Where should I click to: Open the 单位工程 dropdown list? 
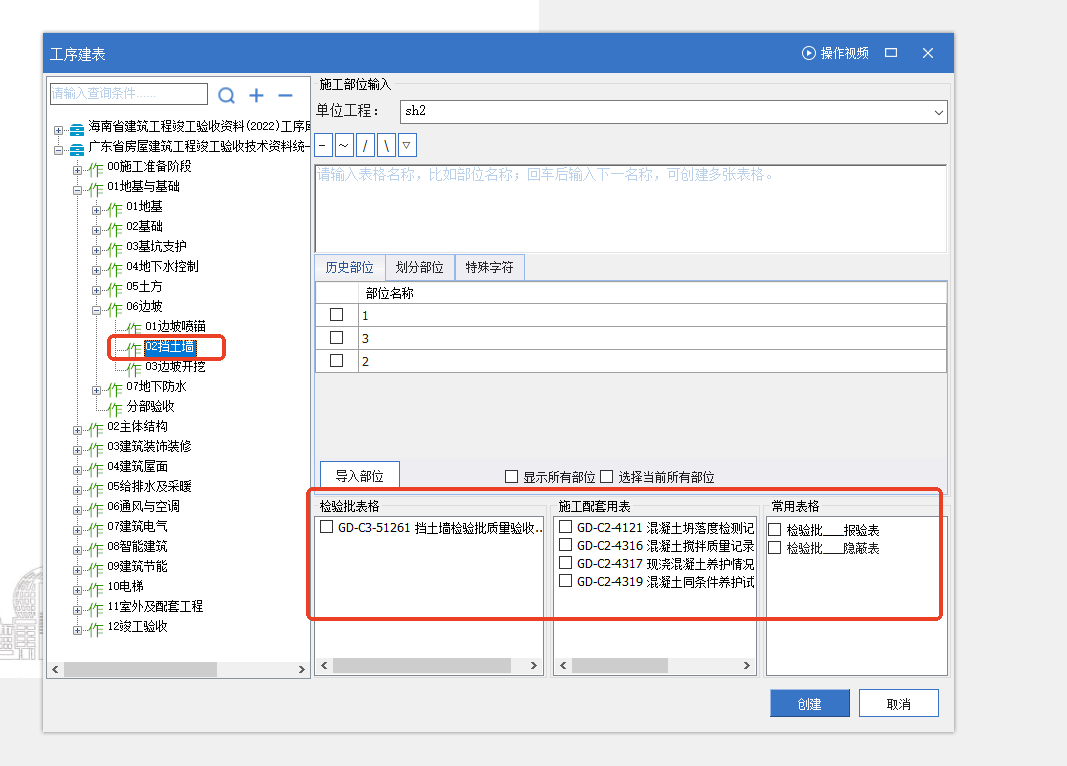pyautogui.click(x=938, y=112)
